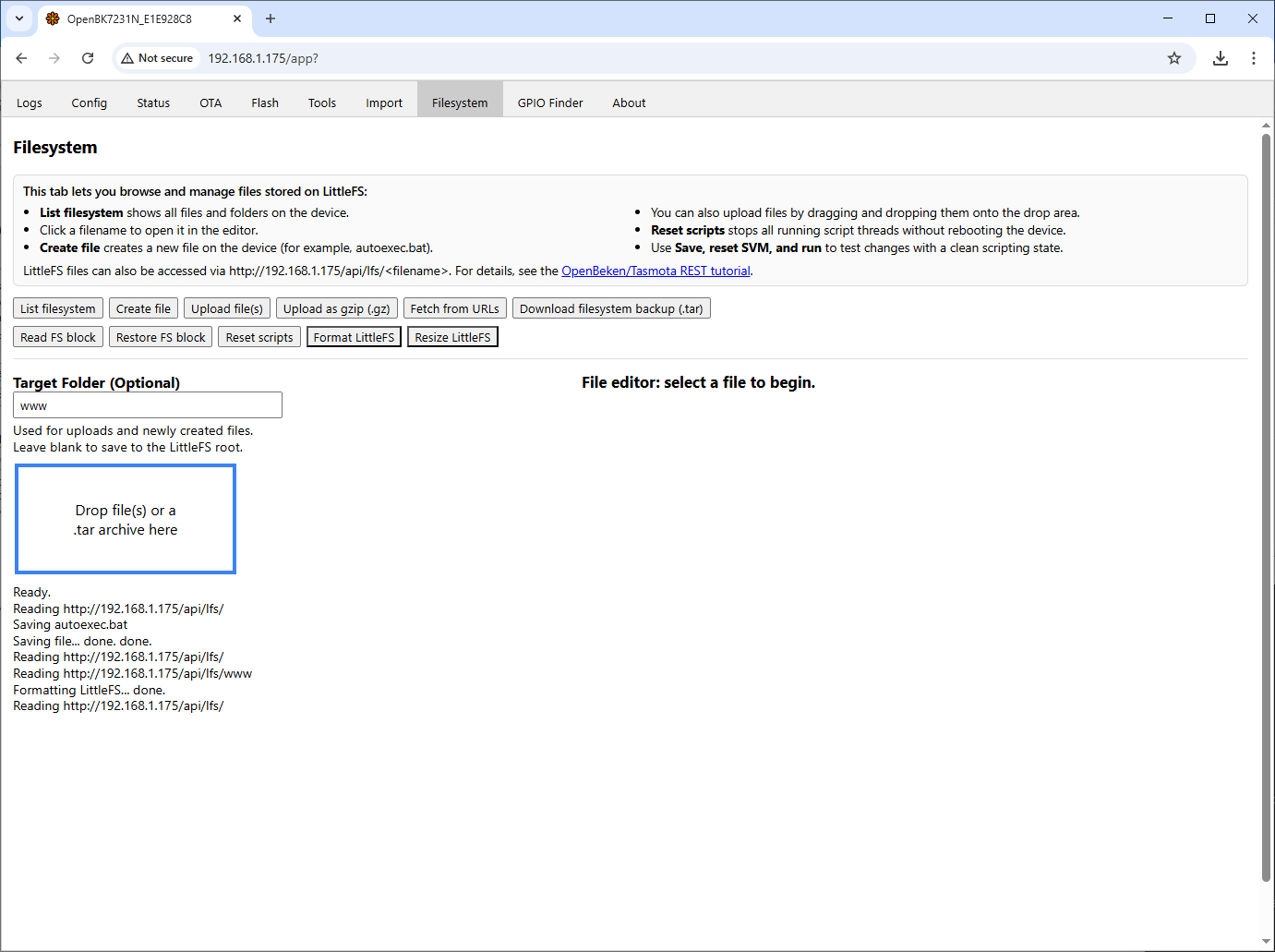Reload the current page
The width and height of the screenshot is (1275, 952).
click(88, 58)
